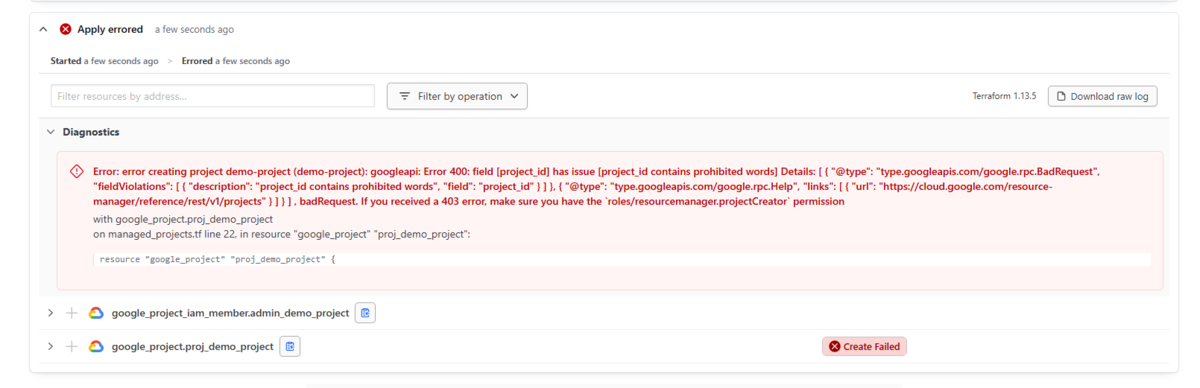Click the plus icon beside google_project.proj_demo_project
This screenshot has width=1200, height=388.
71,346
